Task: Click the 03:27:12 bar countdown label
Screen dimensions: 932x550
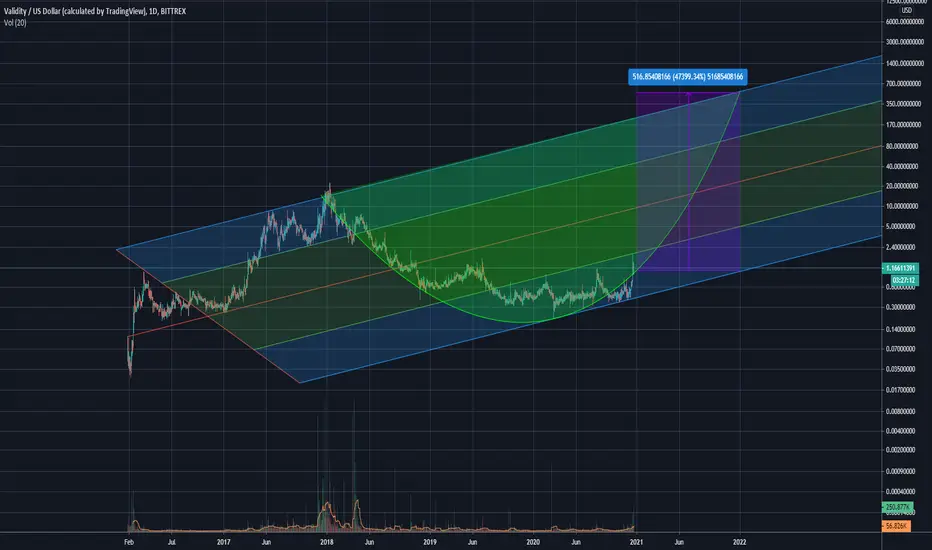Action: tap(903, 280)
